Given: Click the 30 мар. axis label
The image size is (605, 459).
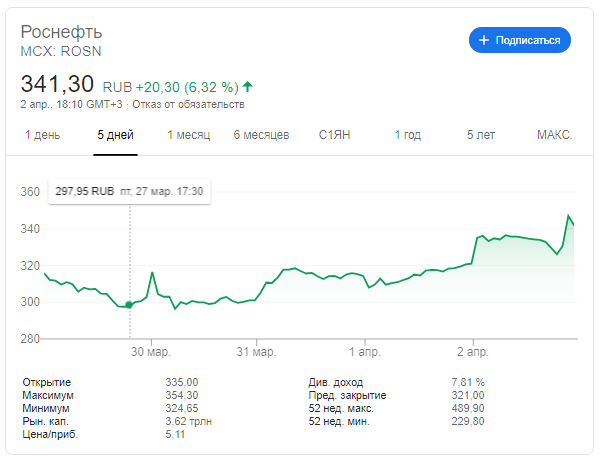Looking at the screenshot, I should pyautogui.click(x=150, y=352).
